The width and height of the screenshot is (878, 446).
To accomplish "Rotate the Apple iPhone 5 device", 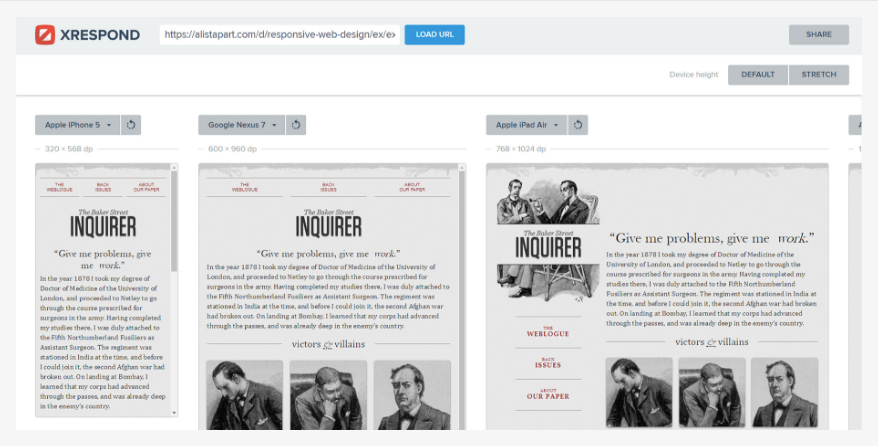I will [x=132, y=125].
